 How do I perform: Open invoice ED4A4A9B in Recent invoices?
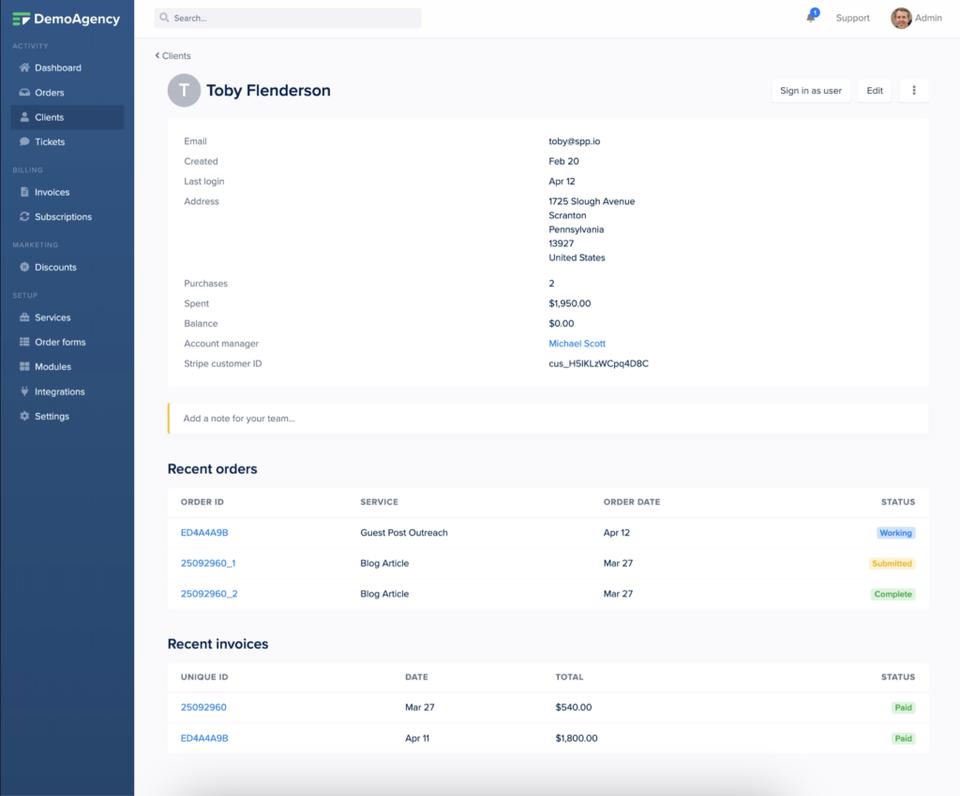(204, 738)
